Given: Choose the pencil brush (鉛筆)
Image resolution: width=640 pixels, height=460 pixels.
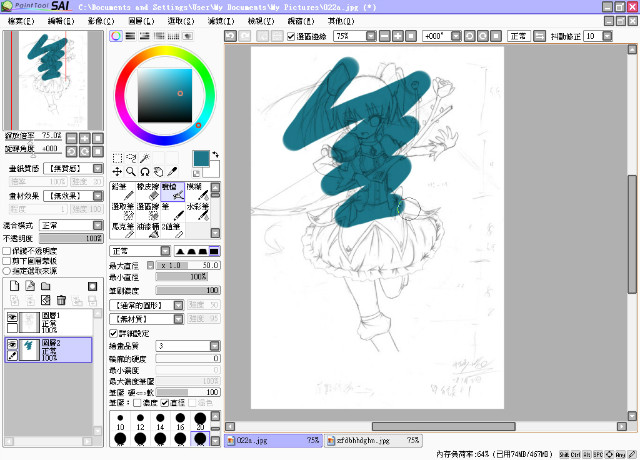Looking at the screenshot, I should point(122,191).
